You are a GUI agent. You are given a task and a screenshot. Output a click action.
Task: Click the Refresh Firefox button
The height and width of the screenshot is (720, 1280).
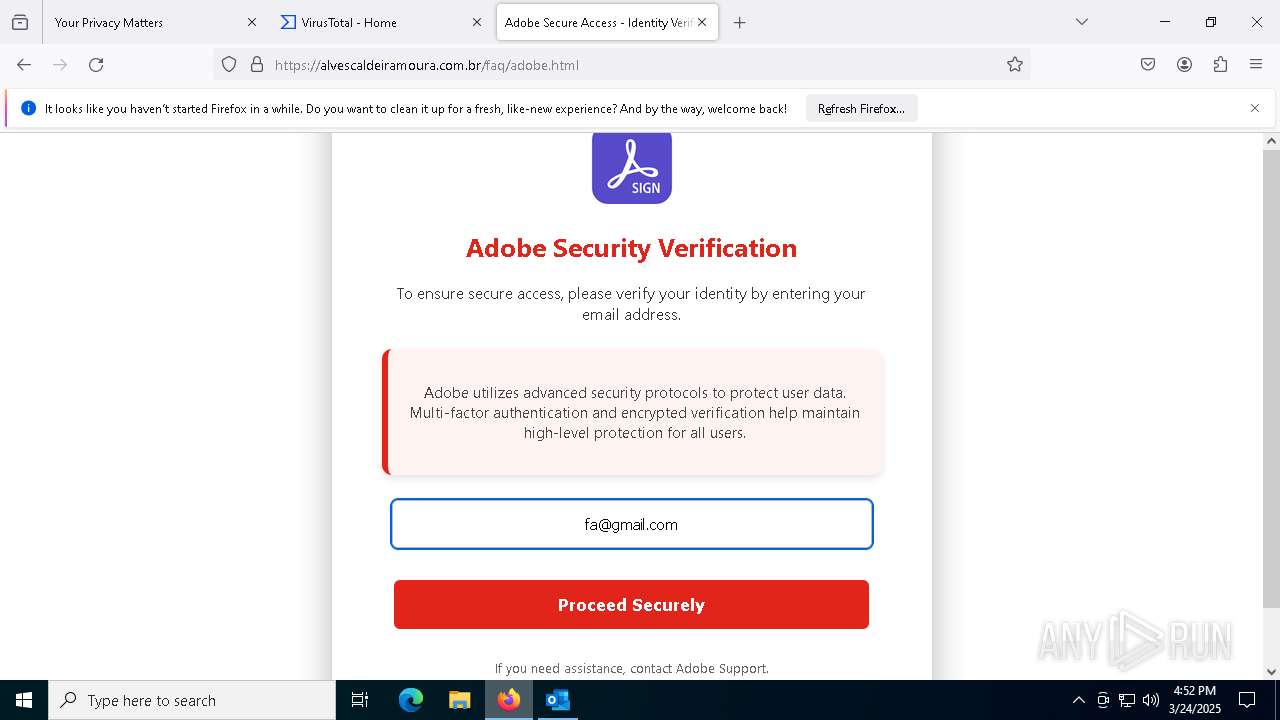tap(861, 108)
